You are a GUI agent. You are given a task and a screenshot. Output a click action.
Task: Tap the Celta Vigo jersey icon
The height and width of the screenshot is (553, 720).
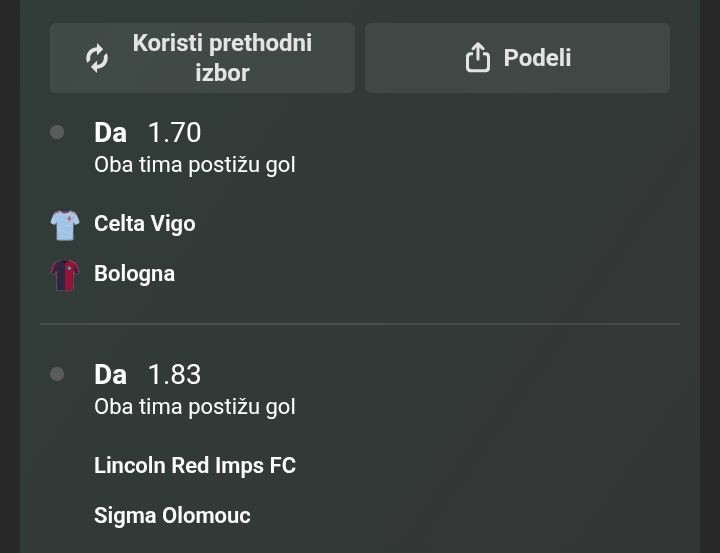coord(65,224)
